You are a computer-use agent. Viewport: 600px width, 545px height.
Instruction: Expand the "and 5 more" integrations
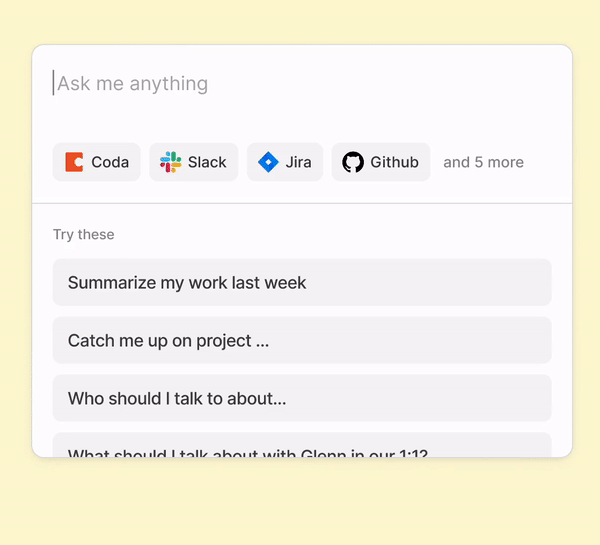pyautogui.click(x=483, y=162)
